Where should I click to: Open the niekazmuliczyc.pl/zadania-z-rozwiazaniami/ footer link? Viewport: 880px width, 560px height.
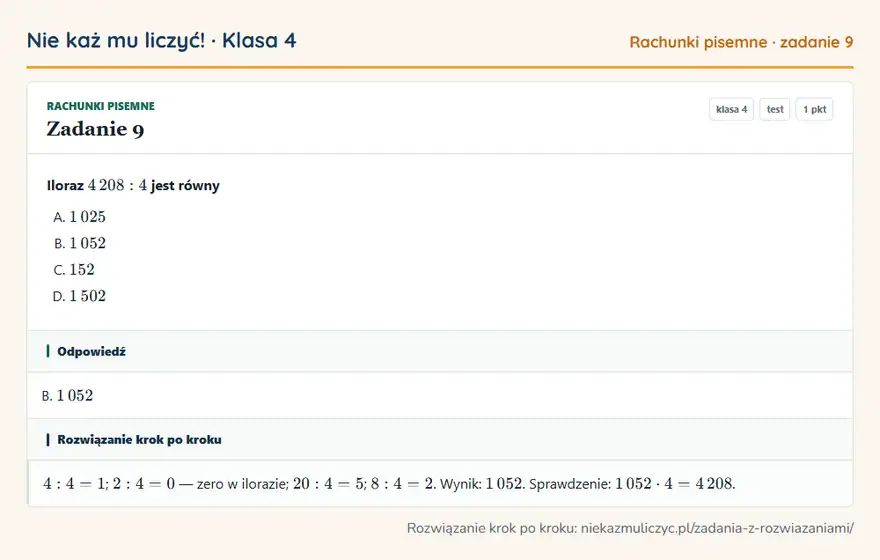(x=717, y=528)
